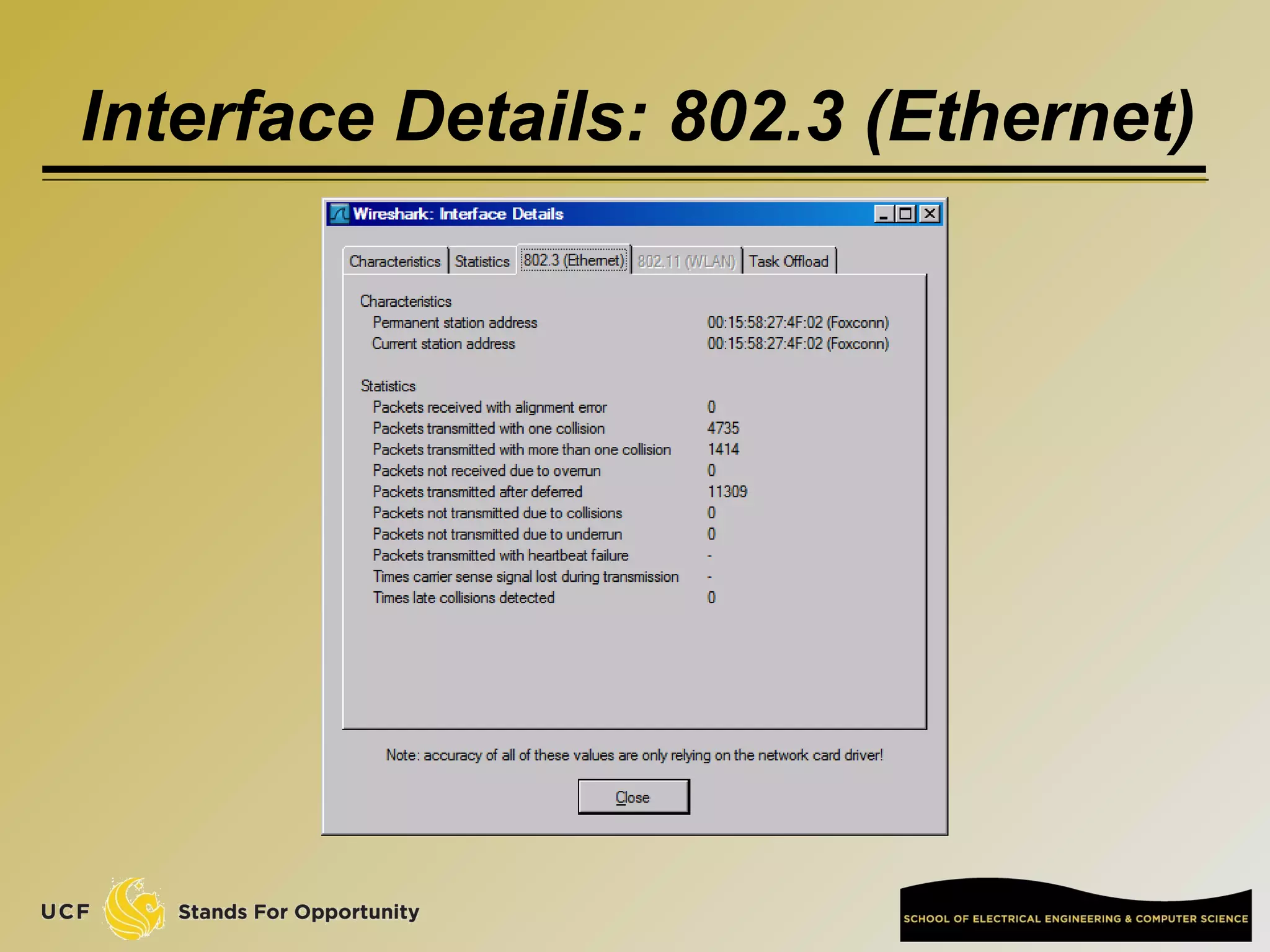Click the current station address value
Viewport: 1270px width, 952px height.
tap(798, 343)
